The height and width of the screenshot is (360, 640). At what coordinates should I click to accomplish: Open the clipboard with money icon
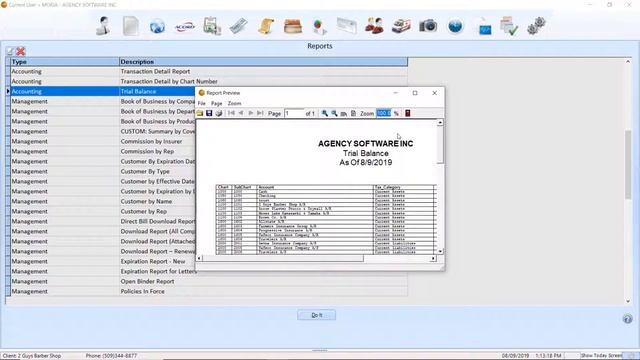tap(212, 26)
